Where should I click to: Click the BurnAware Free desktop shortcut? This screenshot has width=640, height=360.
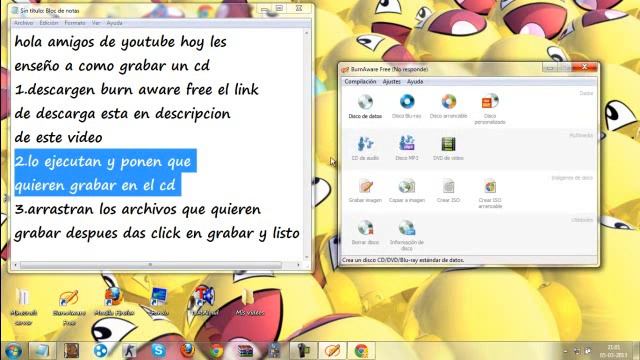point(69,307)
